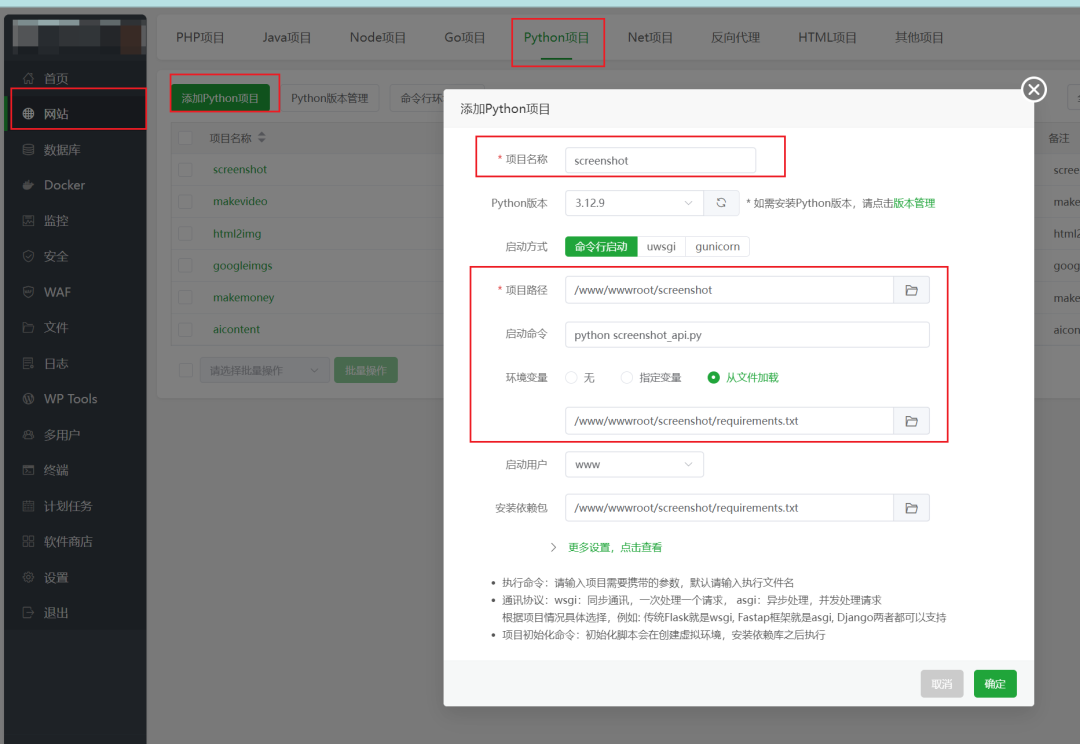Open the Python version 3.12.9 dropdown

634,203
